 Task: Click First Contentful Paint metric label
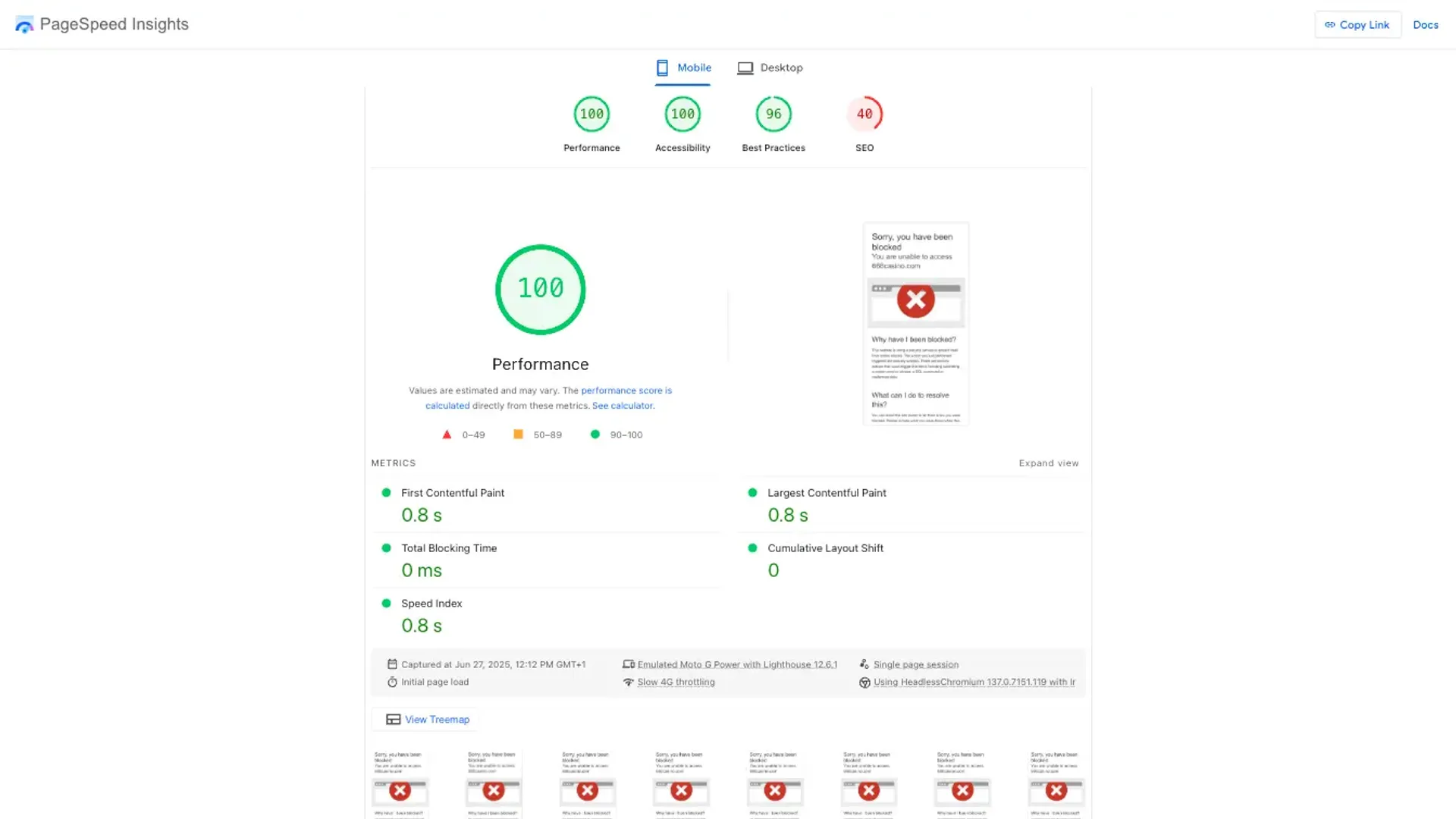point(453,493)
